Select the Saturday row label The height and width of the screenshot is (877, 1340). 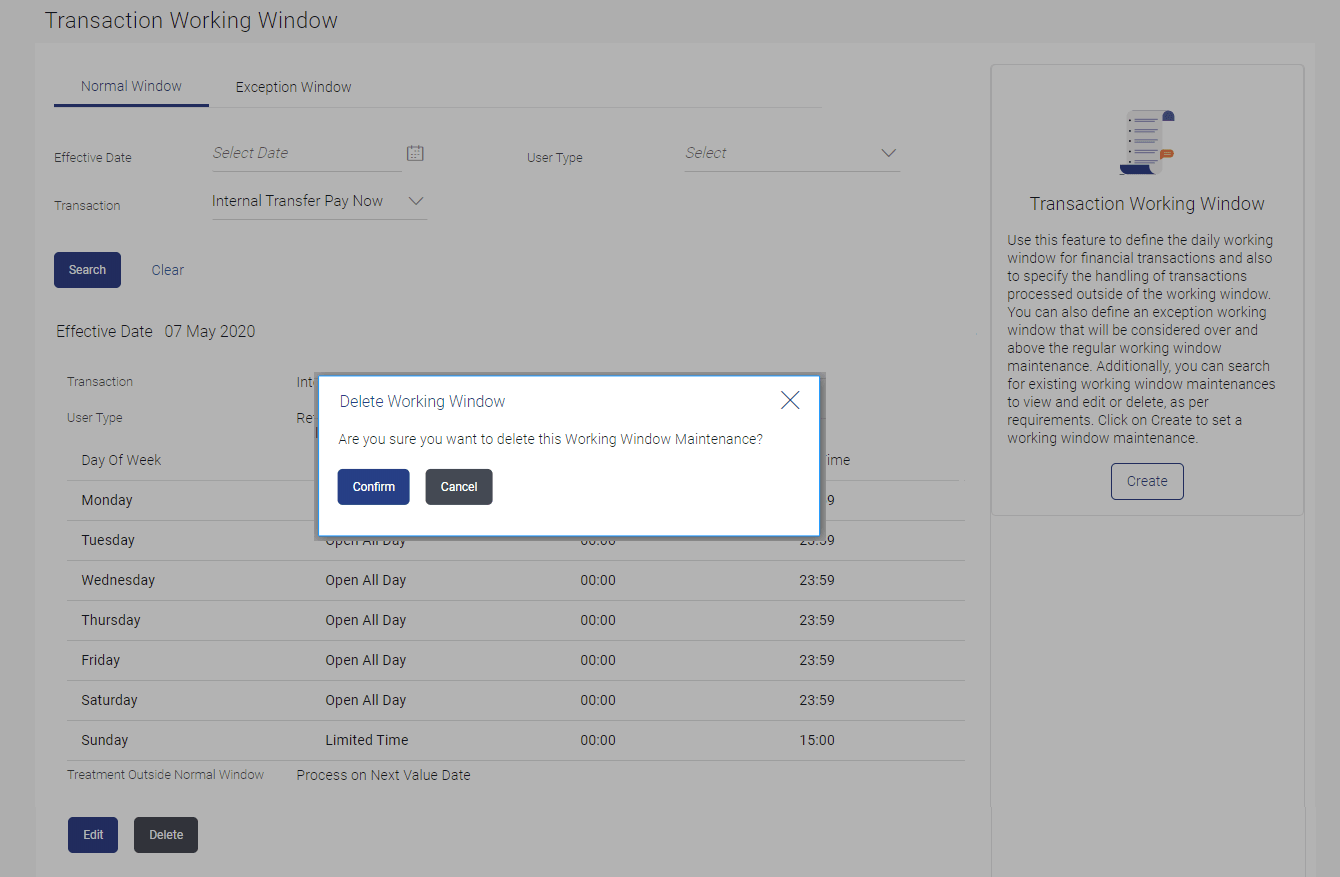[x=110, y=700]
